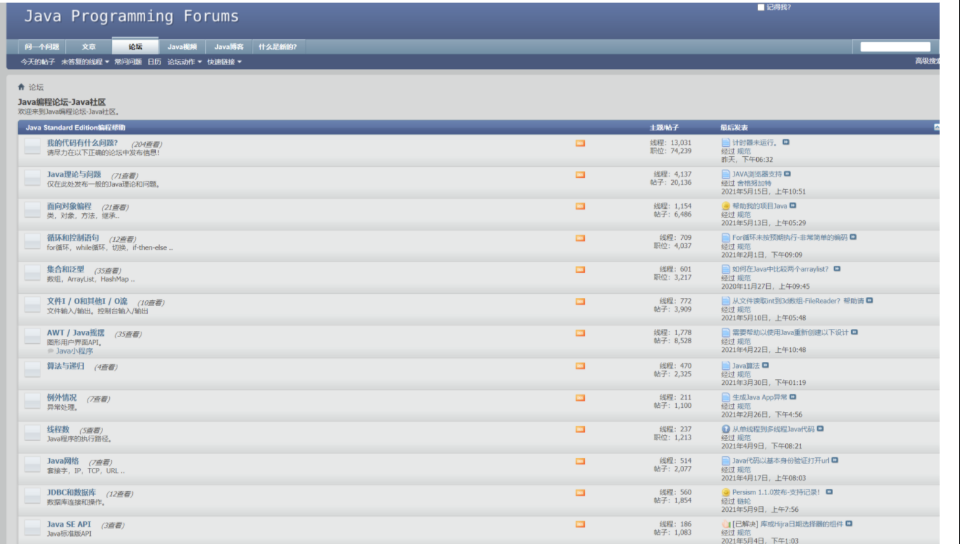
Task: Open RSS feed icon for Java理论与问题 forum
Action: coord(580,175)
